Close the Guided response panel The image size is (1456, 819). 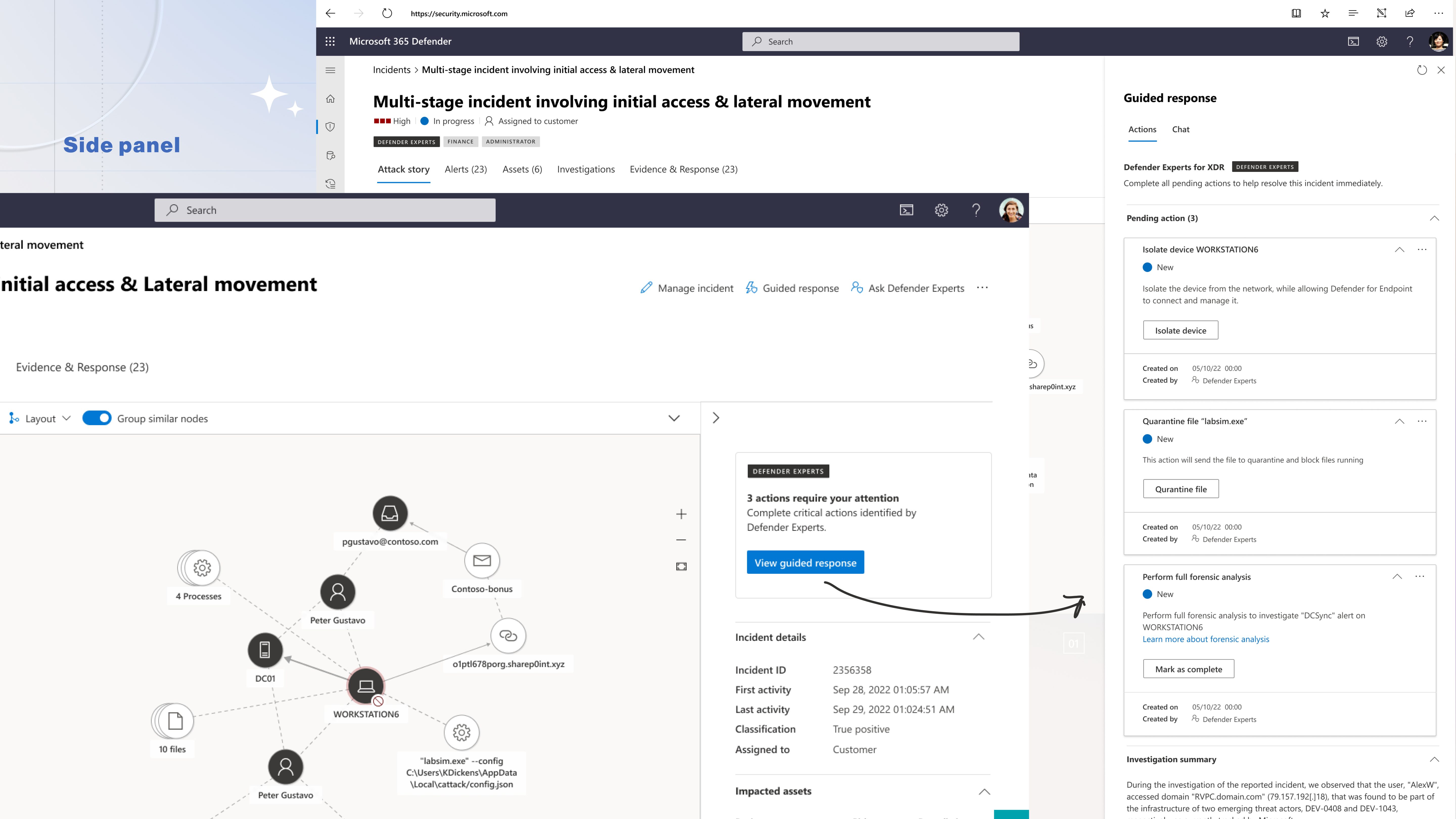click(x=1441, y=70)
